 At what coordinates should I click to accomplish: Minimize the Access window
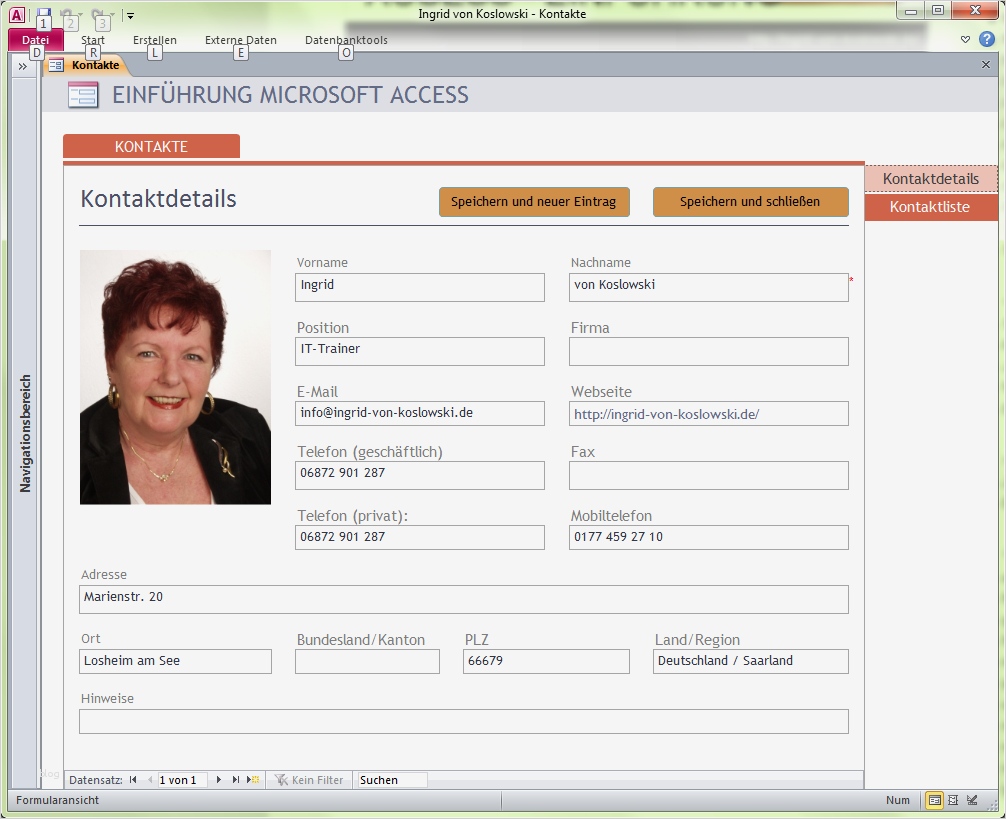910,10
